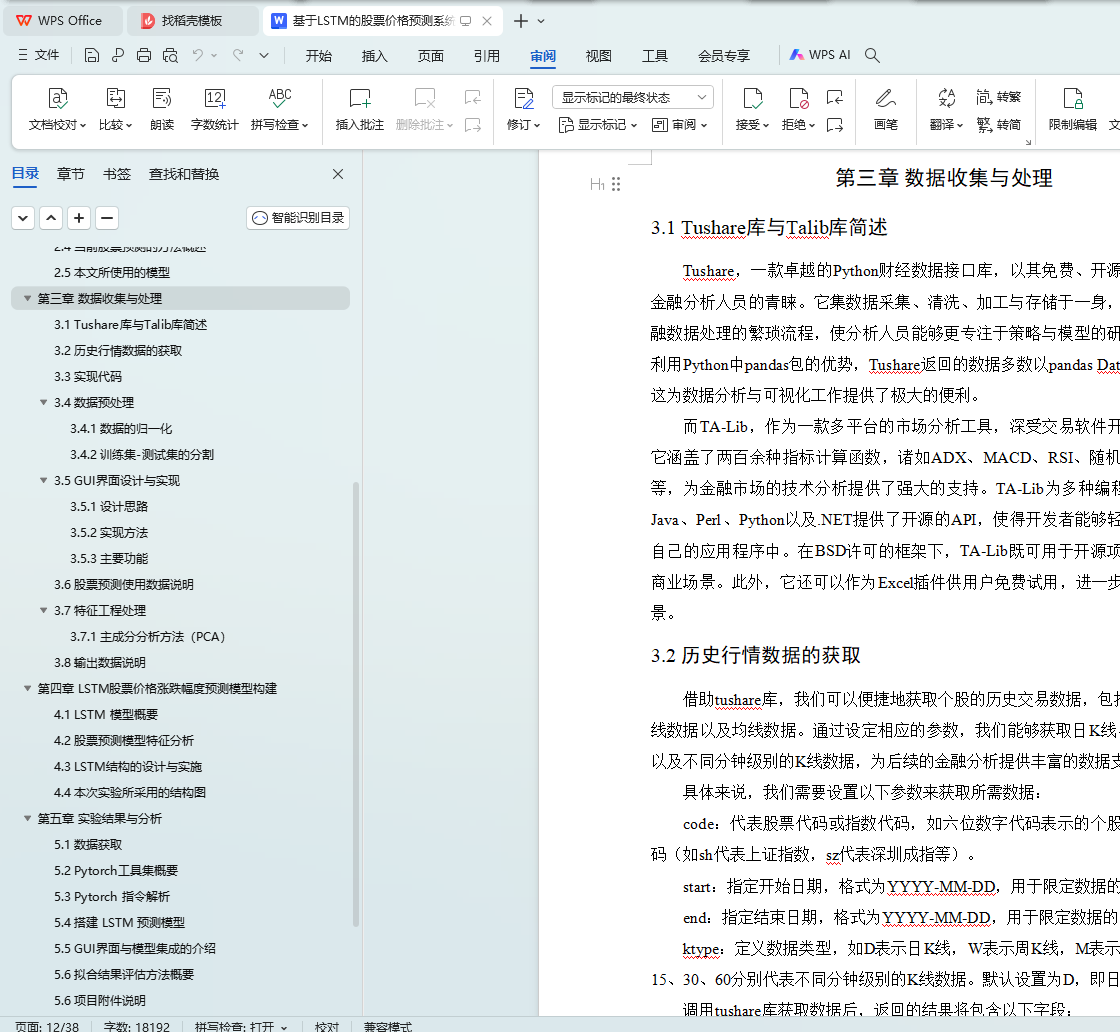Jump to 4.1 LSTM 模型概要 in outline
The height and width of the screenshot is (1032, 1120).
click(x=106, y=714)
